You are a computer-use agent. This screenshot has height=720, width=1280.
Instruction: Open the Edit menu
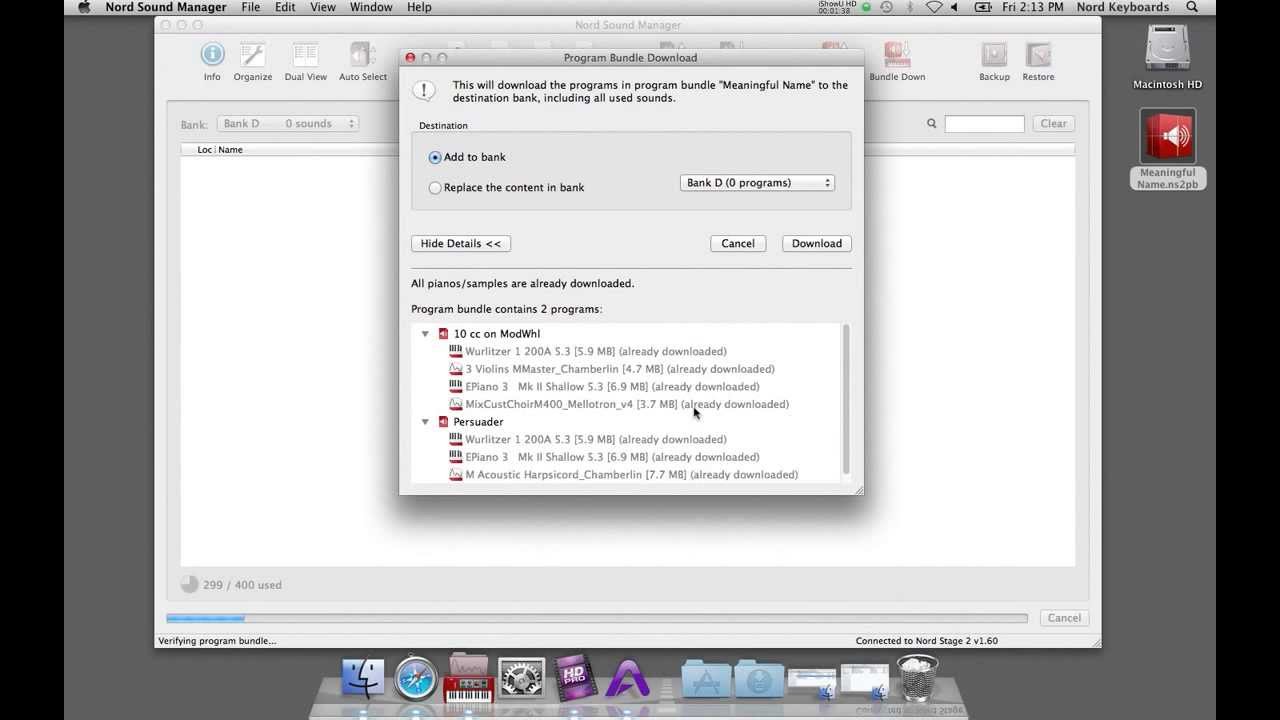pyautogui.click(x=285, y=7)
